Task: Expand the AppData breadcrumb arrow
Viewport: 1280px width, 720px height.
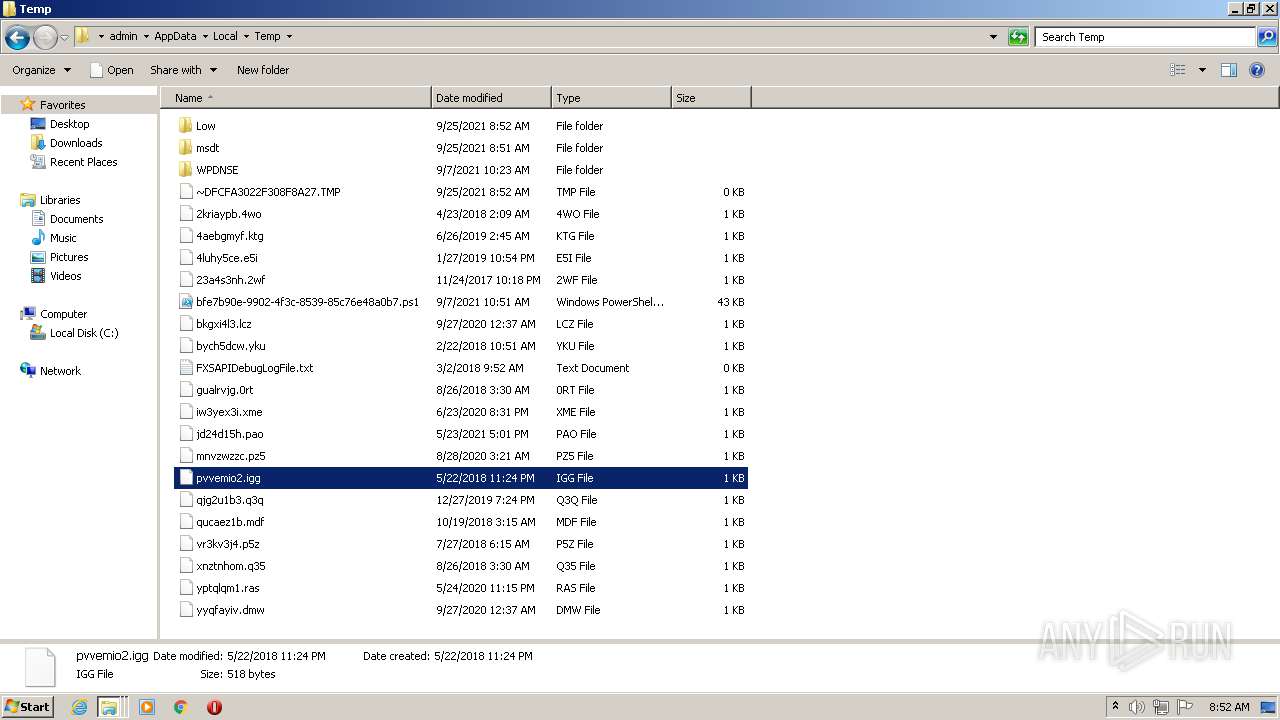Action: tap(204, 37)
